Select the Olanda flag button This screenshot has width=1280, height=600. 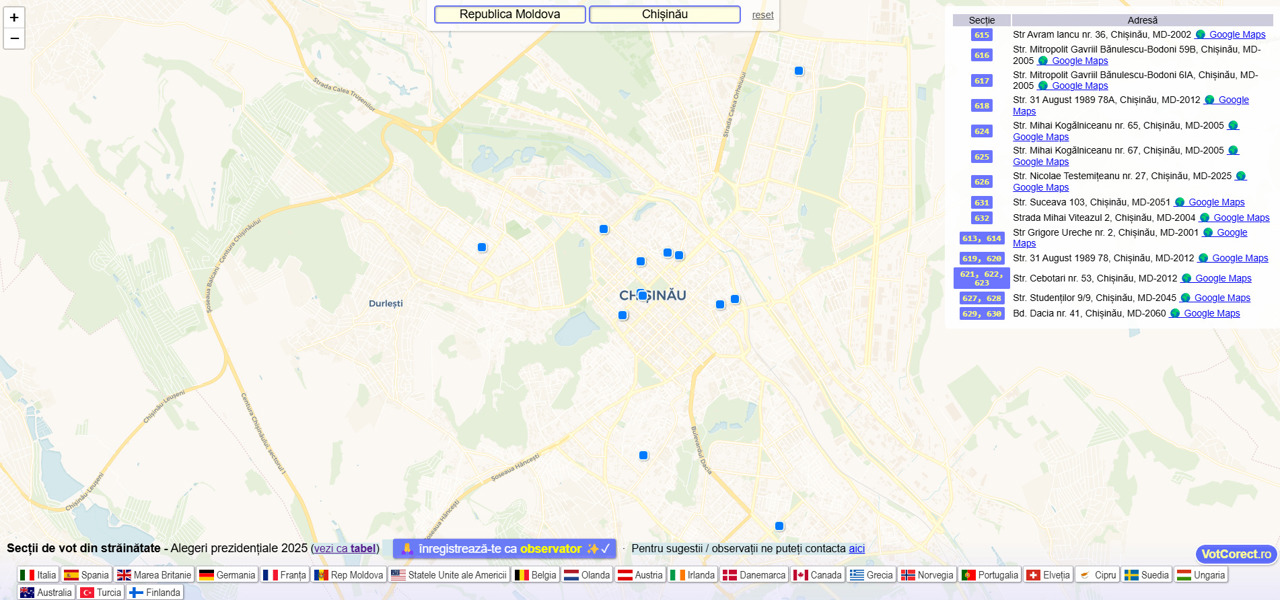pyautogui.click(x=587, y=575)
